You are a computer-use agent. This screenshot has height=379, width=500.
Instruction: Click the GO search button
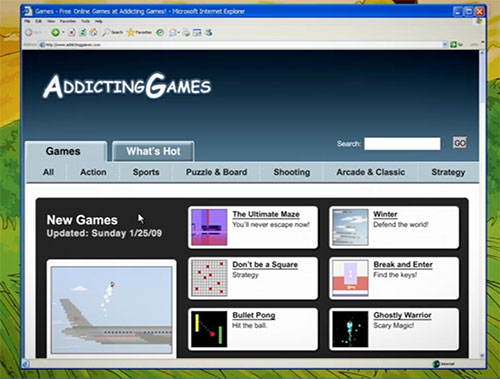tap(460, 143)
